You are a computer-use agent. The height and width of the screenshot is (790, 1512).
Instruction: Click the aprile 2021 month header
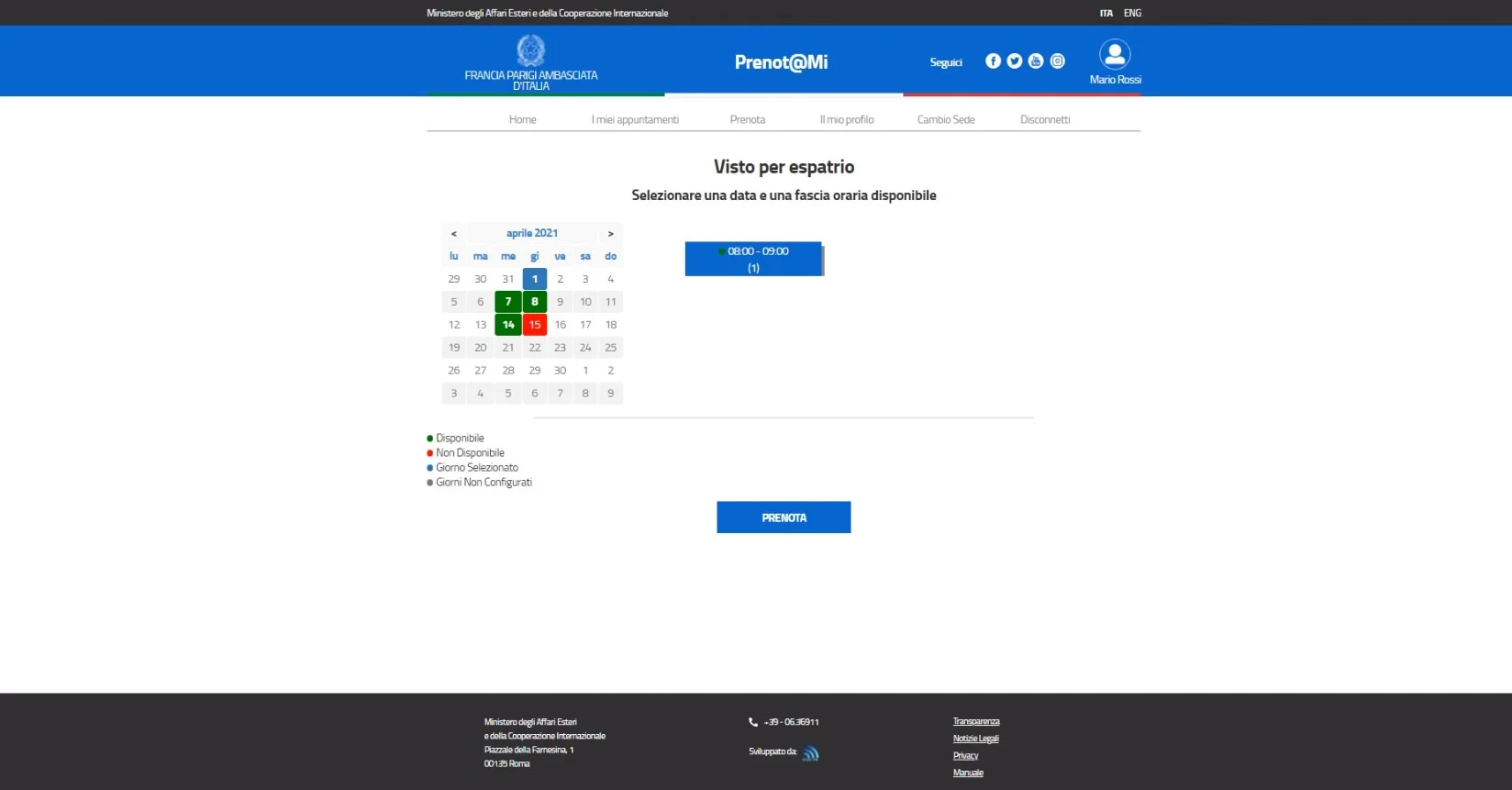[x=532, y=234]
